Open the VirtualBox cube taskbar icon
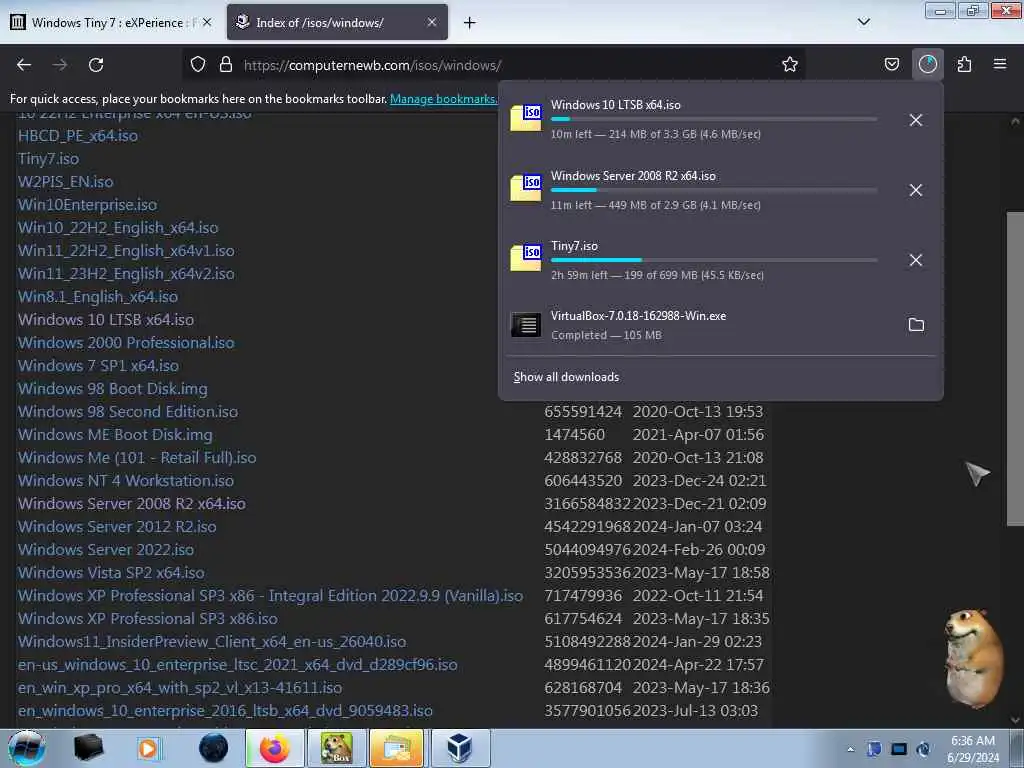Viewport: 1024px width, 768px height. (x=460, y=748)
